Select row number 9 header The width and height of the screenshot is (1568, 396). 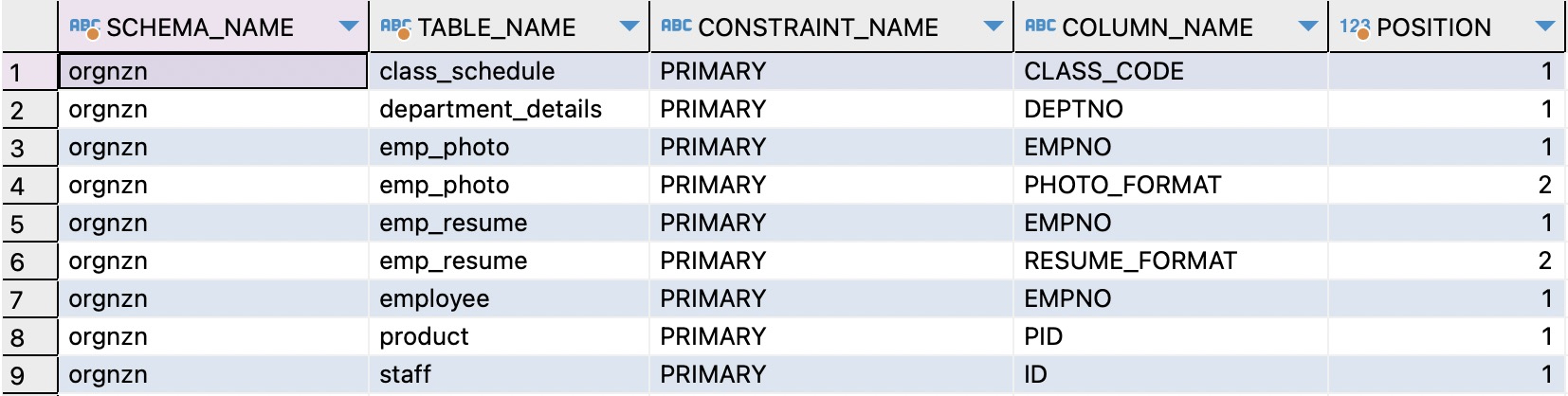29,375
